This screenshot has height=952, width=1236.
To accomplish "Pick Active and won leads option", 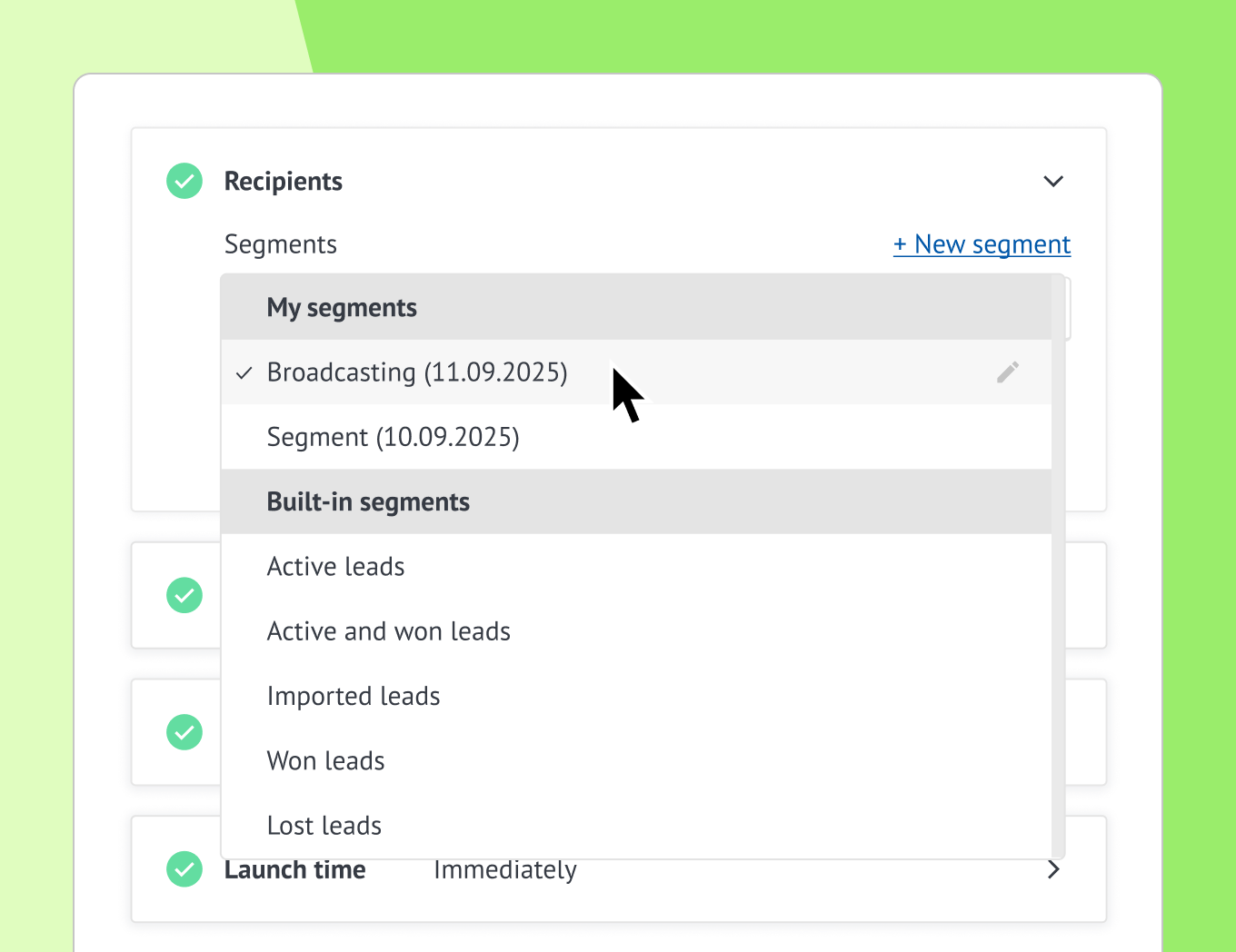I will [x=388, y=631].
